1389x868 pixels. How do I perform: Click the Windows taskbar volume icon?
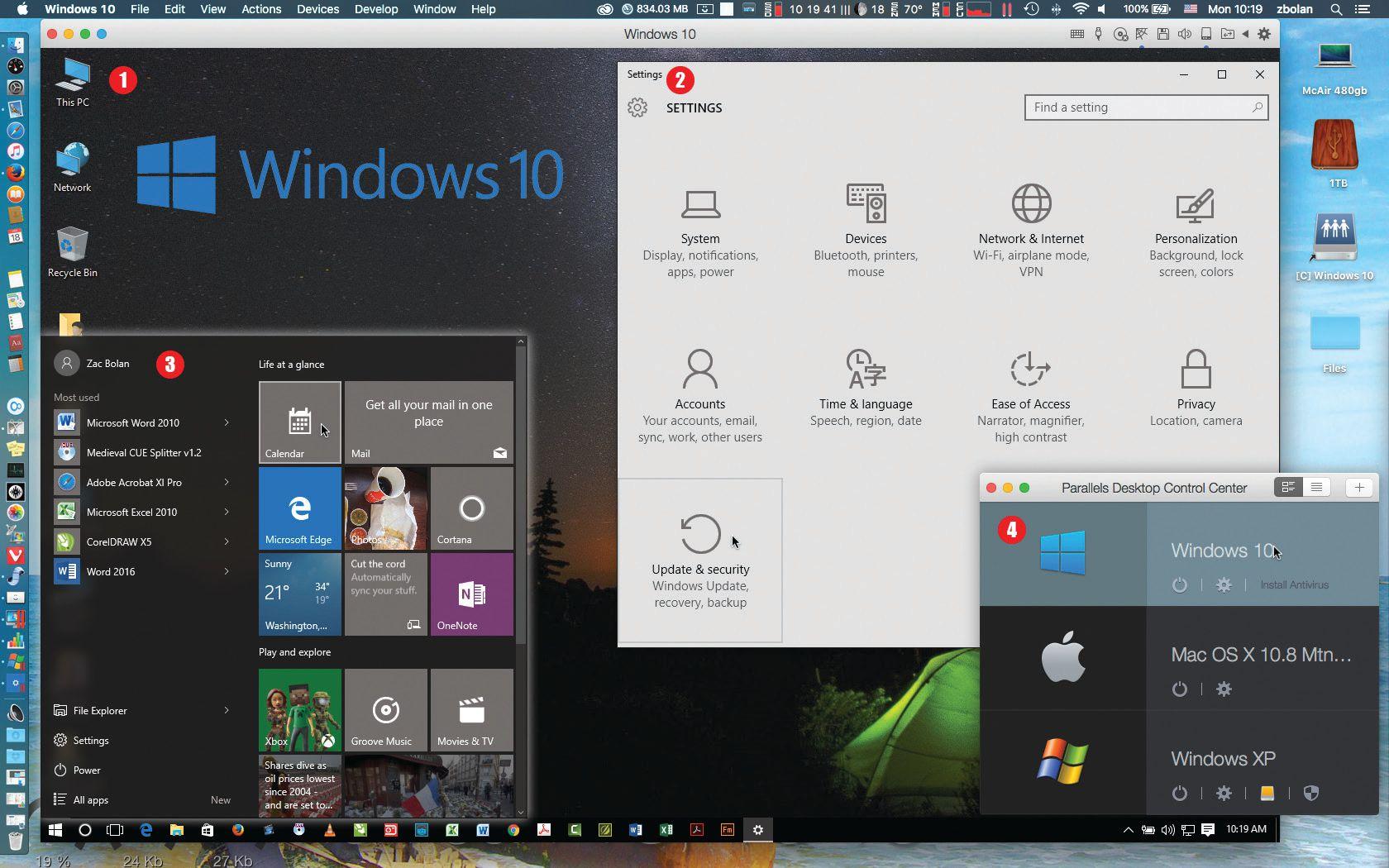click(x=1168, y=830)
